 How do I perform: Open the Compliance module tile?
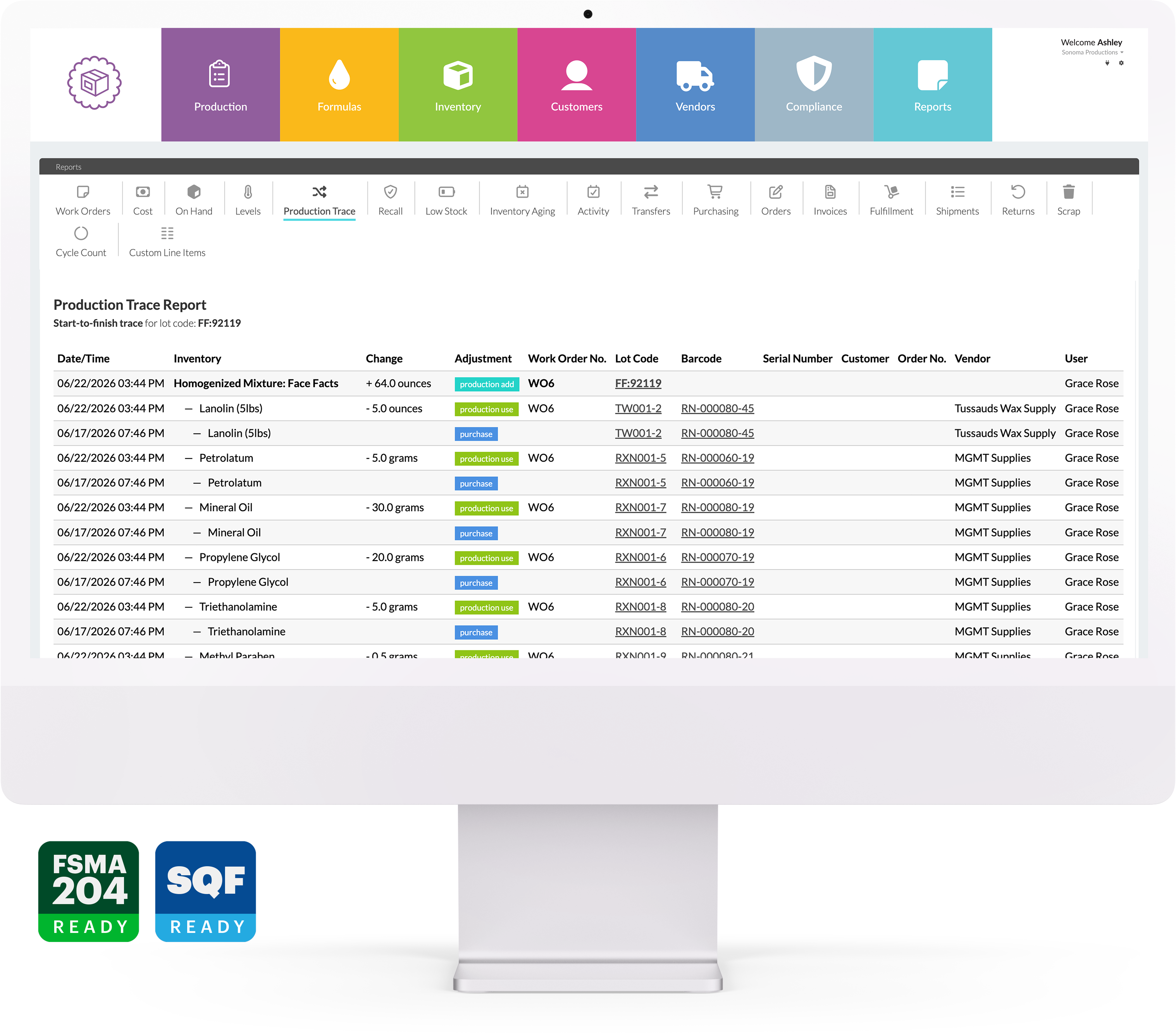814,85
